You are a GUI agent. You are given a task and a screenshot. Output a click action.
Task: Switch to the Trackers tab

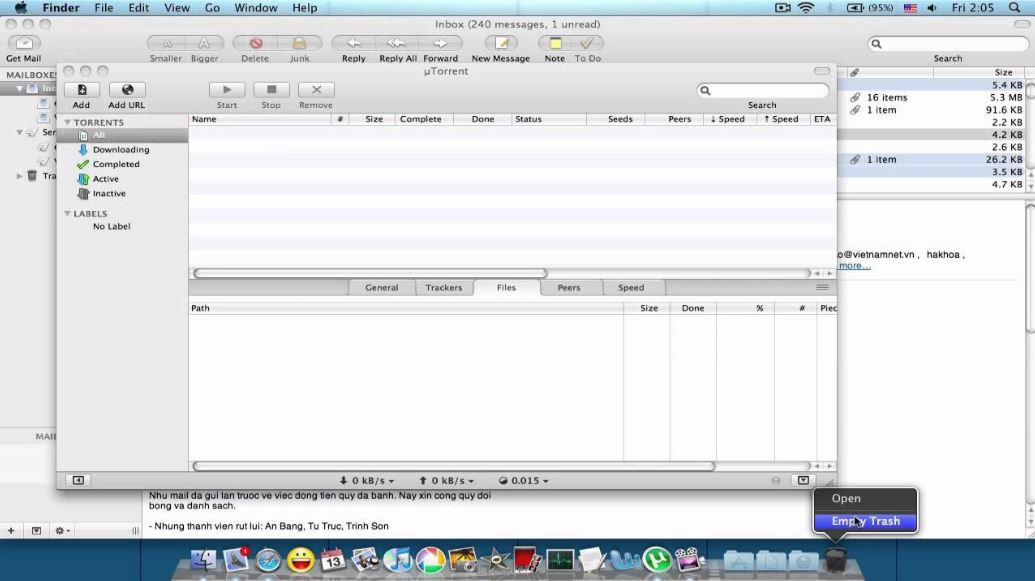443,287
